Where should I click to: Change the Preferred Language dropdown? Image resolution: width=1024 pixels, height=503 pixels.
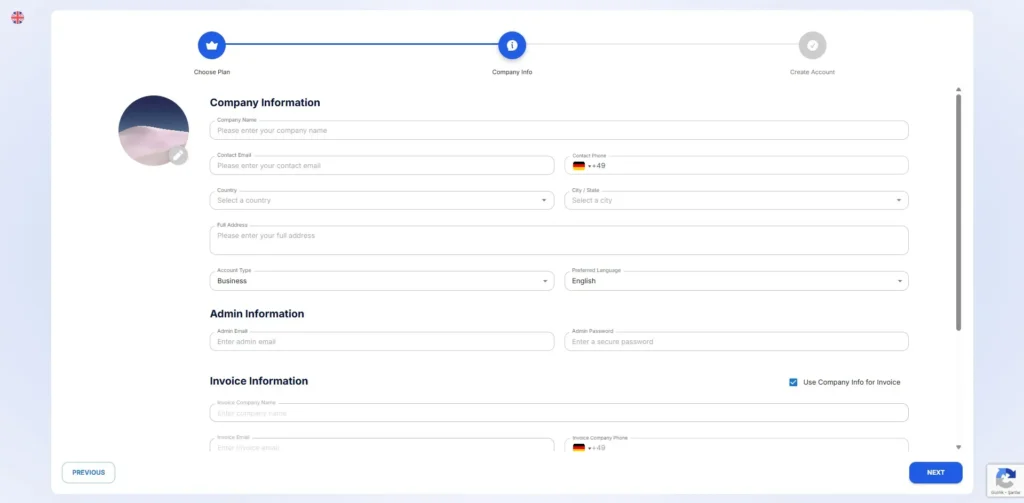[x=736, y=281]
